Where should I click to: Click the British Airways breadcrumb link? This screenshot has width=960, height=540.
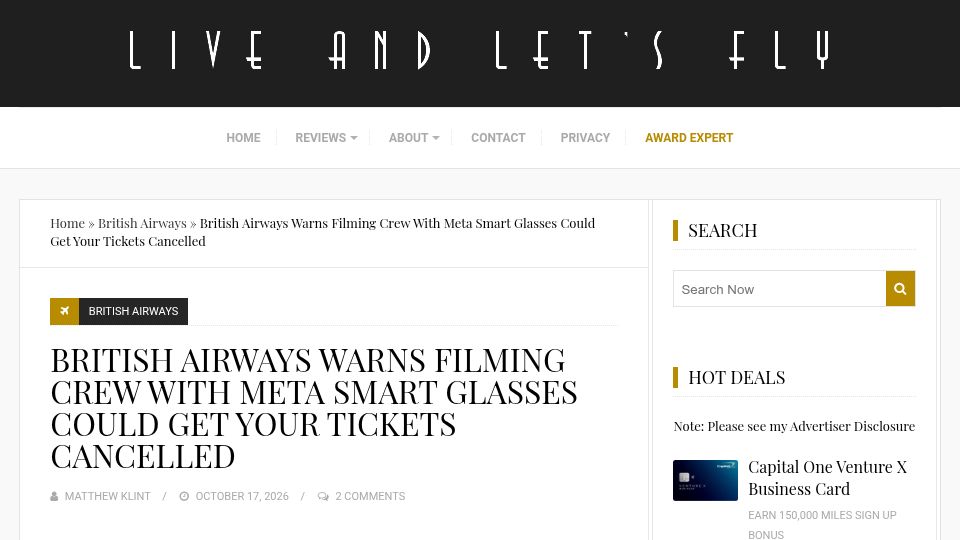coord(142,223)
